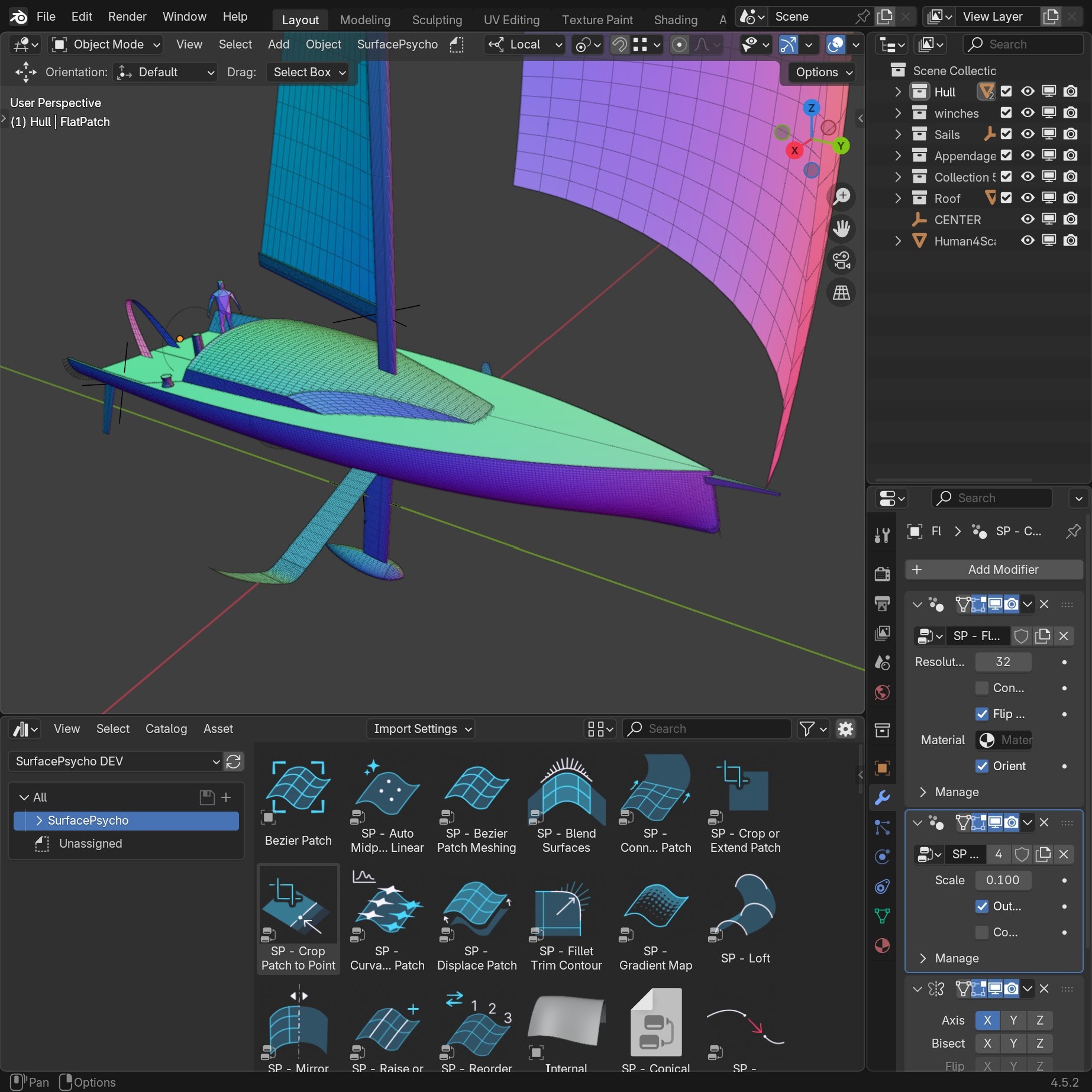
Task: Click the zoom view magnifier icon
Action: click(x=841, y=196)
